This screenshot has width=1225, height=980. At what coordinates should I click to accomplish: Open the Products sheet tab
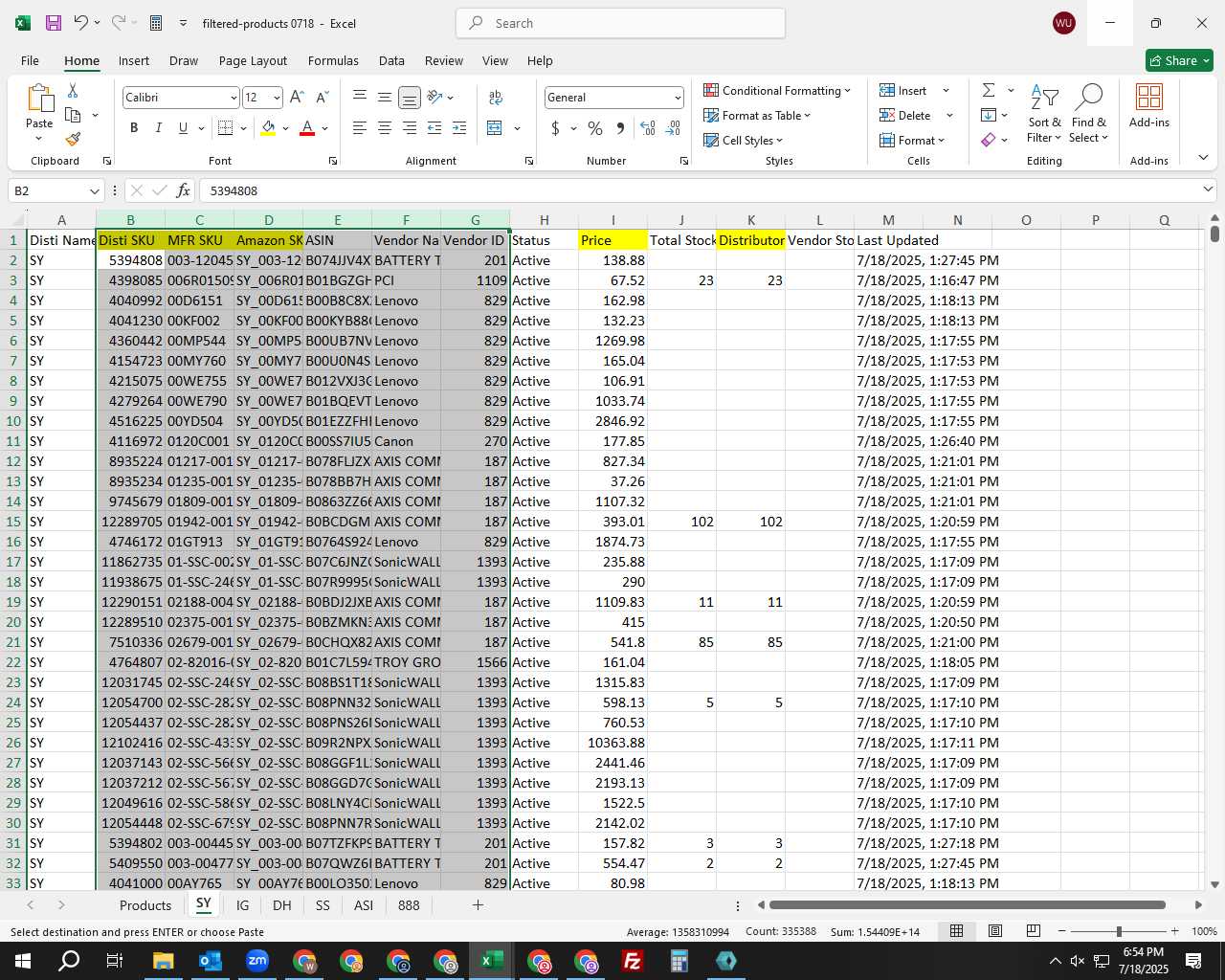pyautogui.click(x=145, y=905)
